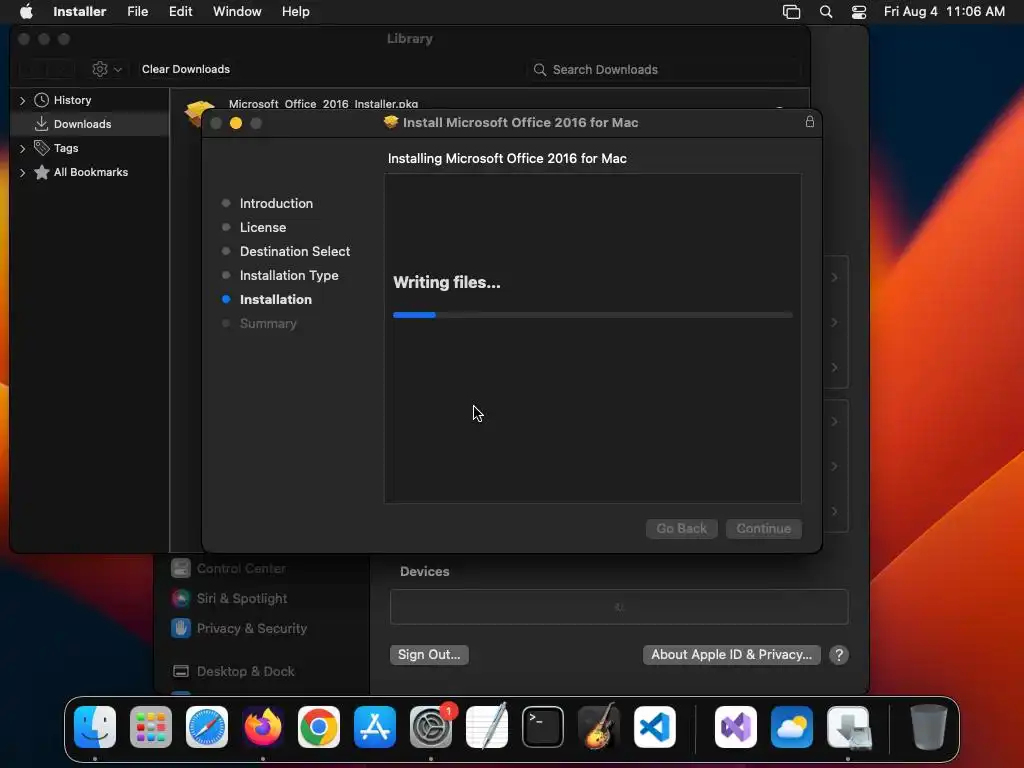Screen dimensions: 1024x768
Task: Click the Search Downloads field
Action: pyautogui.click(x=664, y=69)
